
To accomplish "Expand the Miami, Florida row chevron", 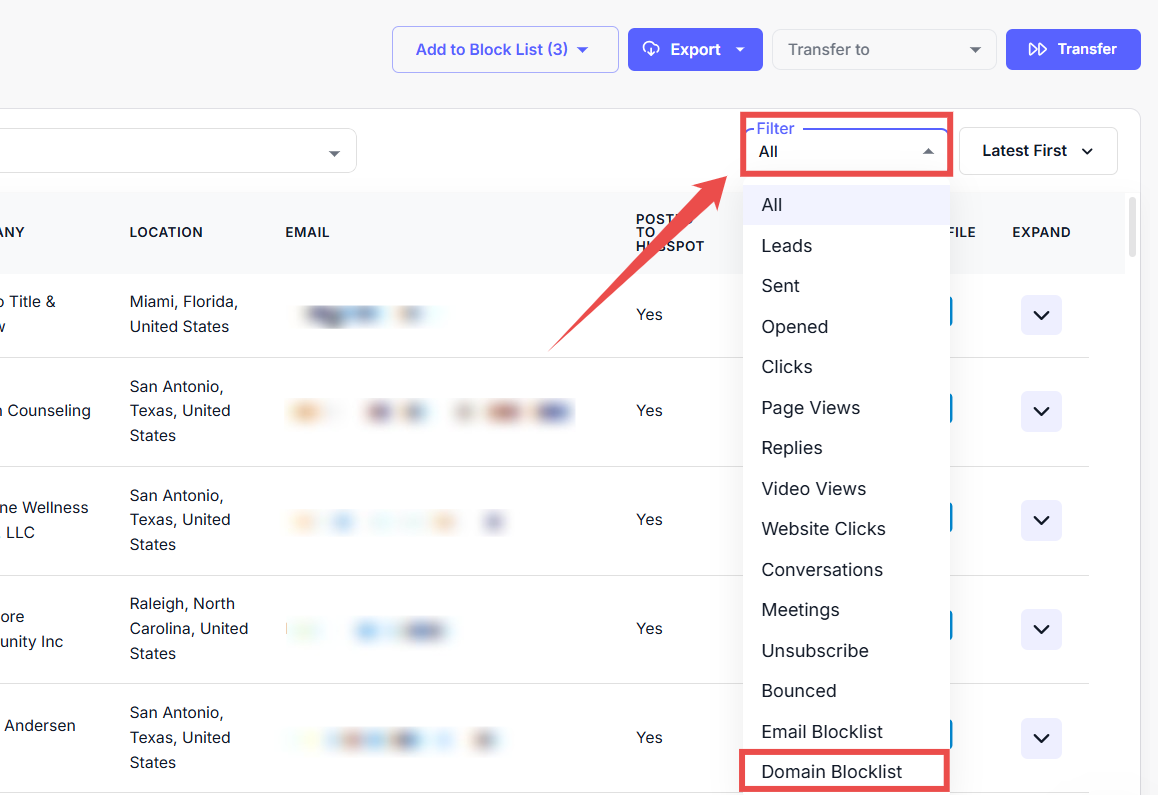I will (x=1041, y=315).
